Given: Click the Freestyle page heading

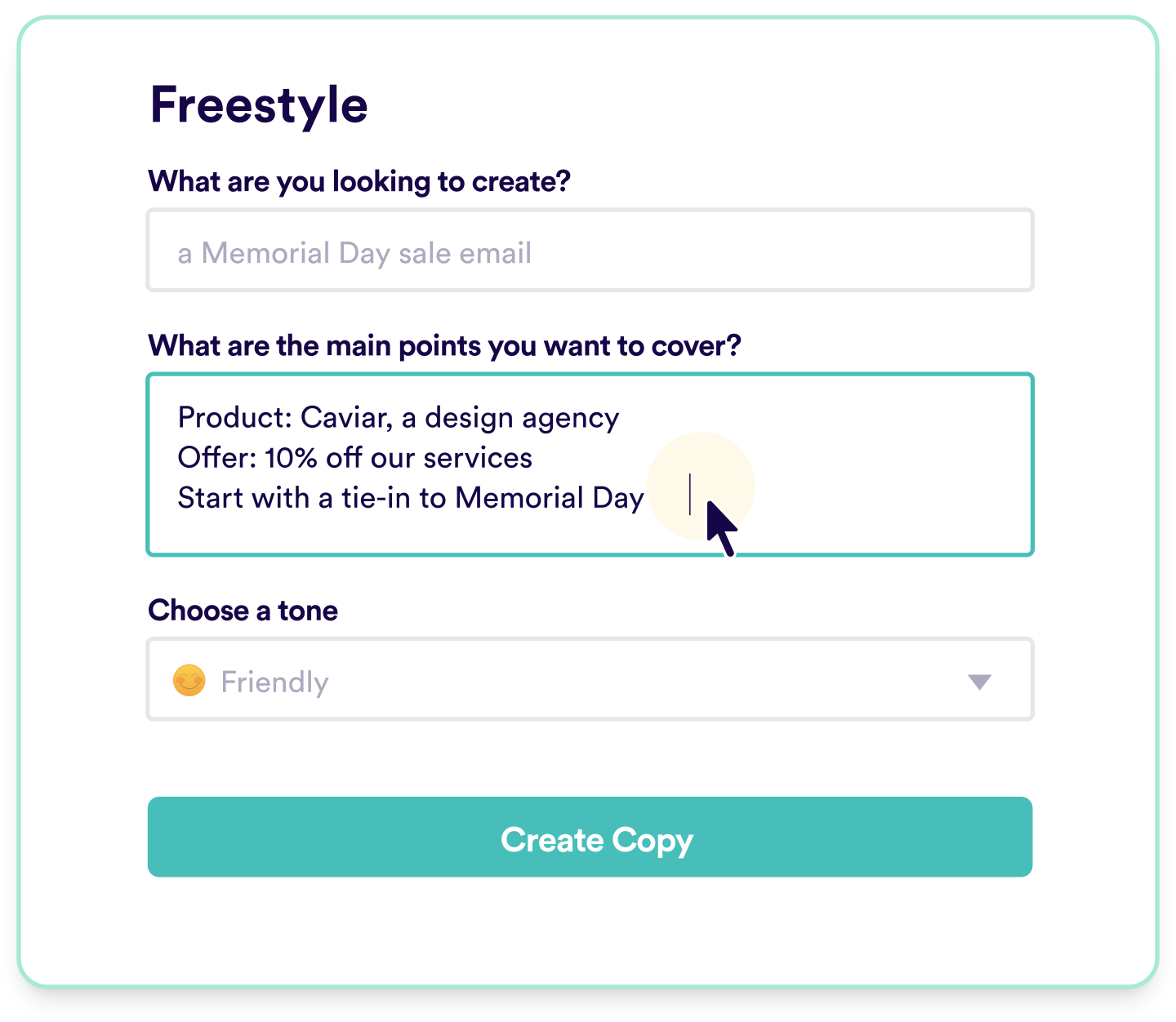Looking at the screenshot, I should click(258, 104).
